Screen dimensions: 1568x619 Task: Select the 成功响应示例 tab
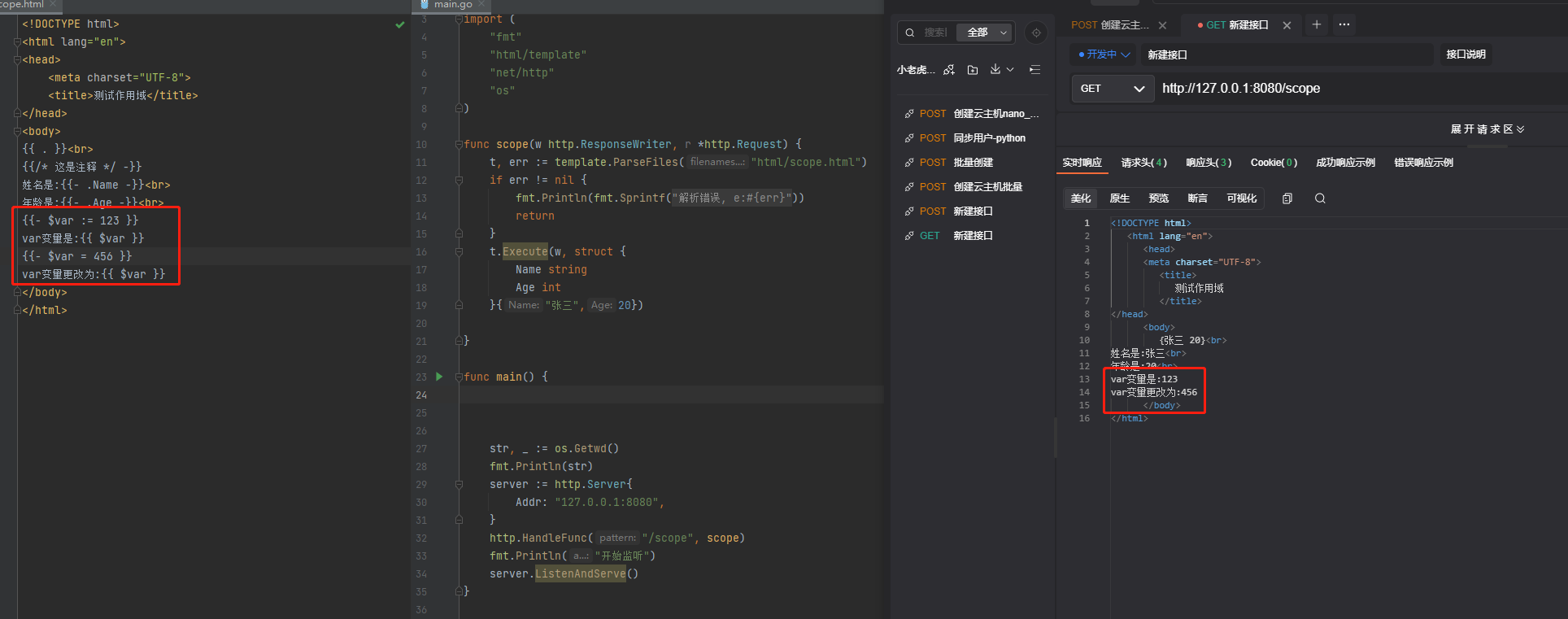(1345, 163)
